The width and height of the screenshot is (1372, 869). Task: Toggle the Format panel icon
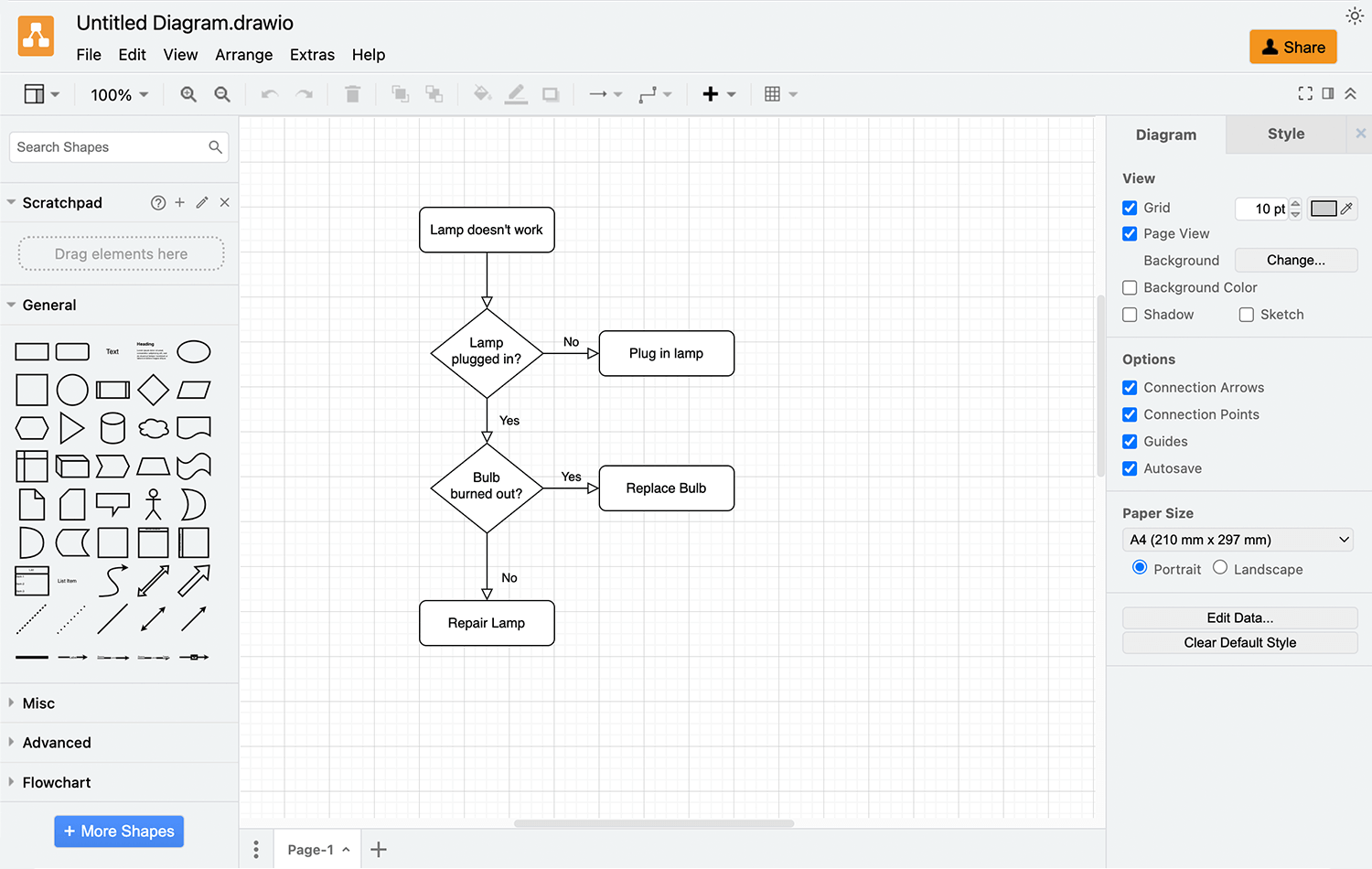click(1328, 93)
